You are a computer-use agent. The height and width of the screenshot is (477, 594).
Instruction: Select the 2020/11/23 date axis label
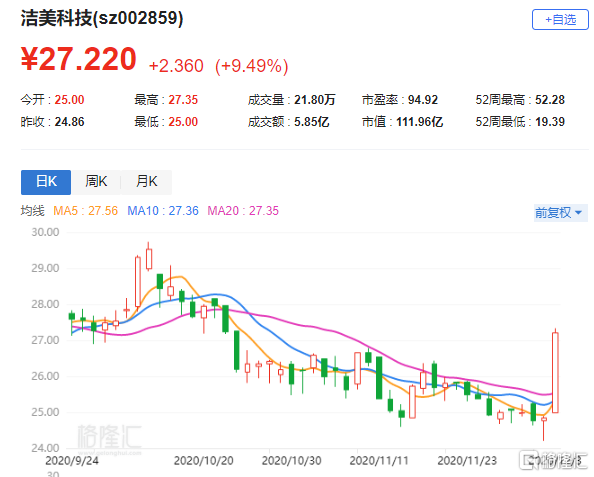coord(467,461)
